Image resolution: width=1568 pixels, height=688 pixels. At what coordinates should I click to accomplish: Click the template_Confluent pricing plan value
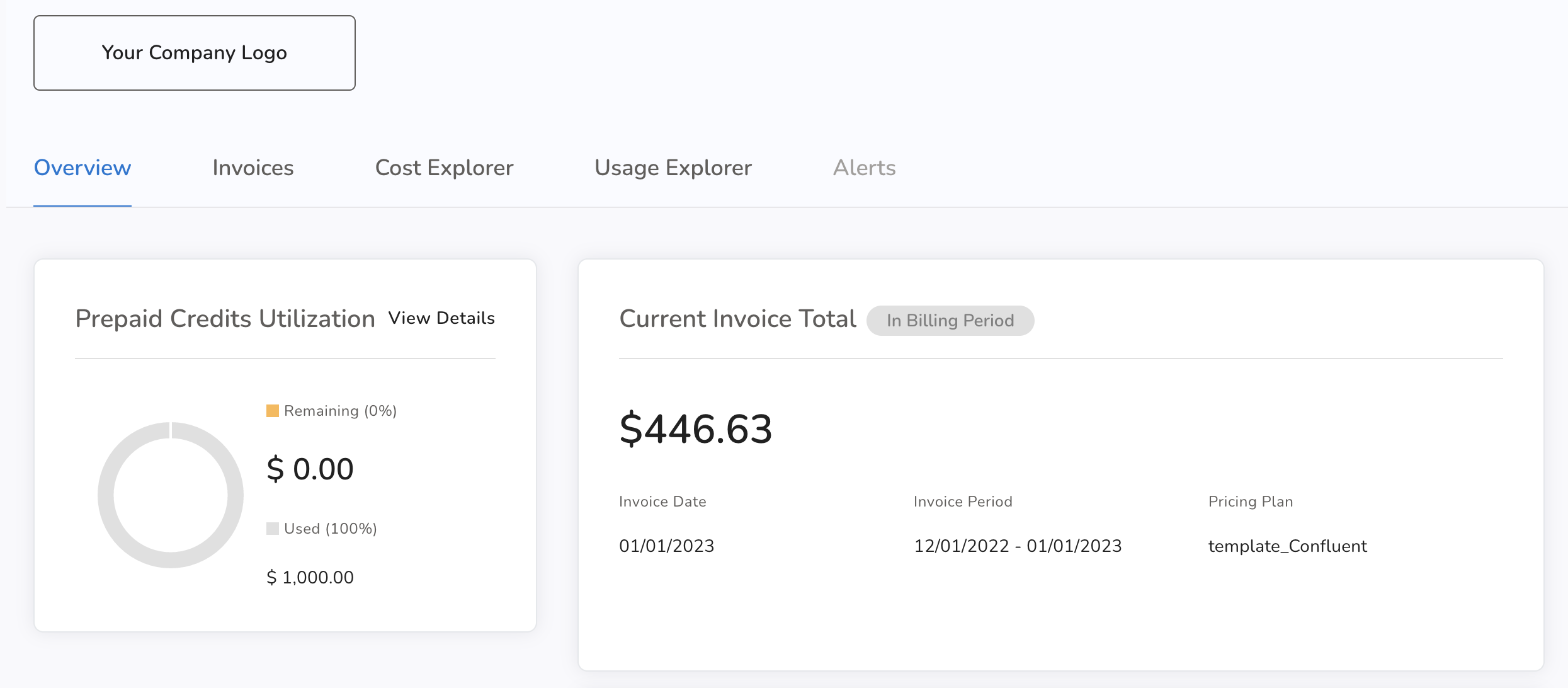click(1287, 546)
